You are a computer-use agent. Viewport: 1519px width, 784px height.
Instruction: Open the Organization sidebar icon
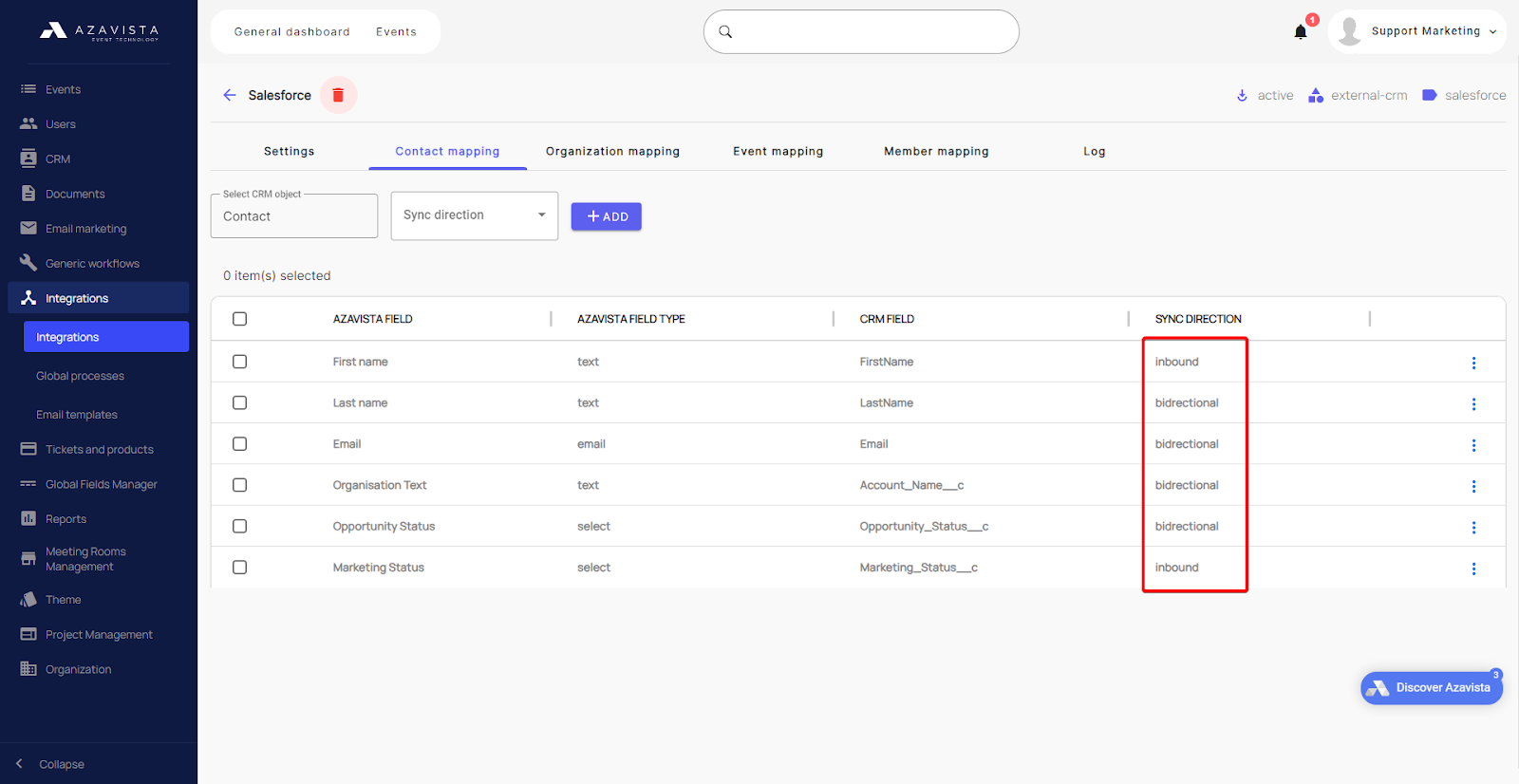click(28, 668)
